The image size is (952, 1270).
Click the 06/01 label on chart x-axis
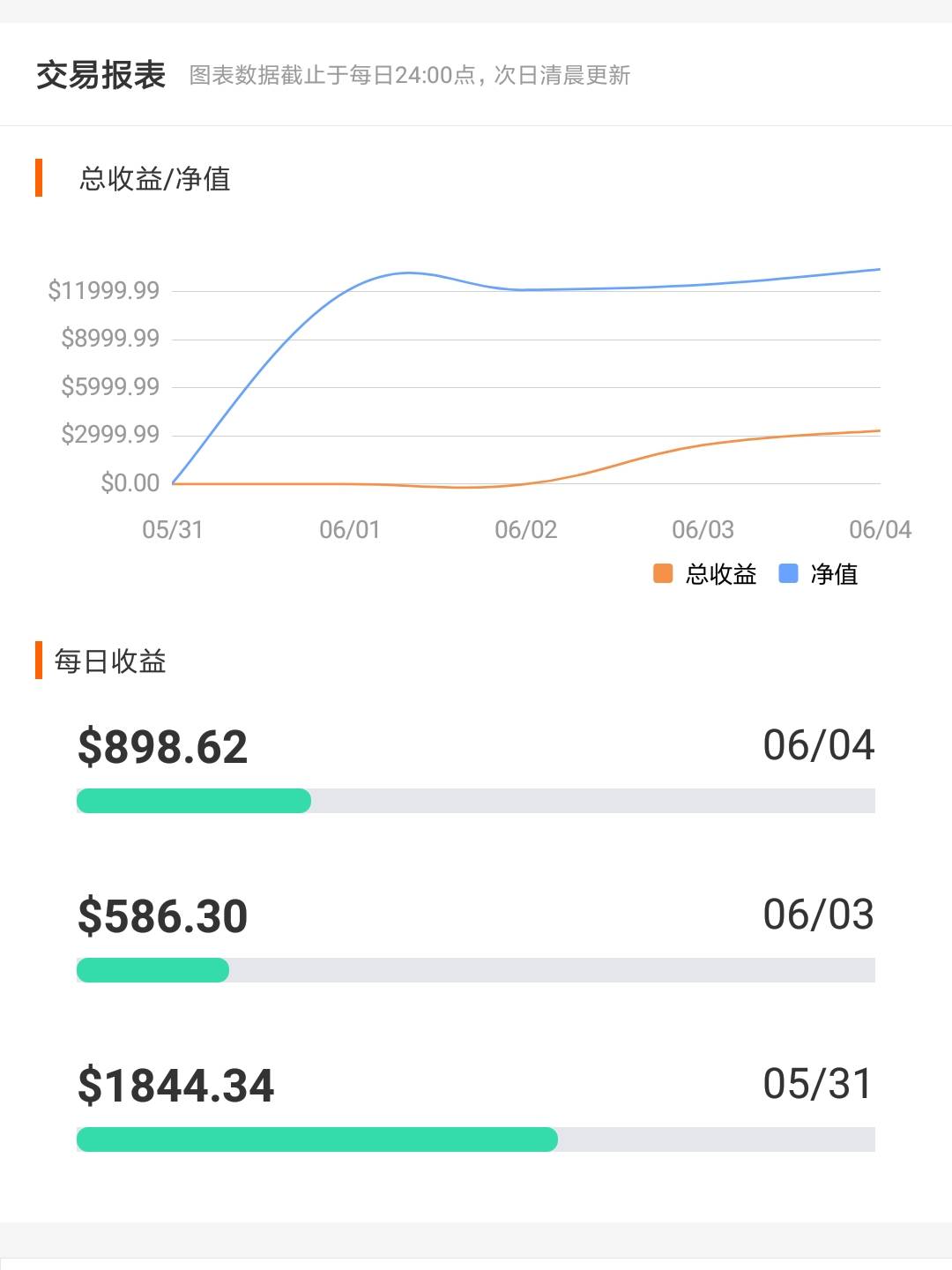[349, 529]
